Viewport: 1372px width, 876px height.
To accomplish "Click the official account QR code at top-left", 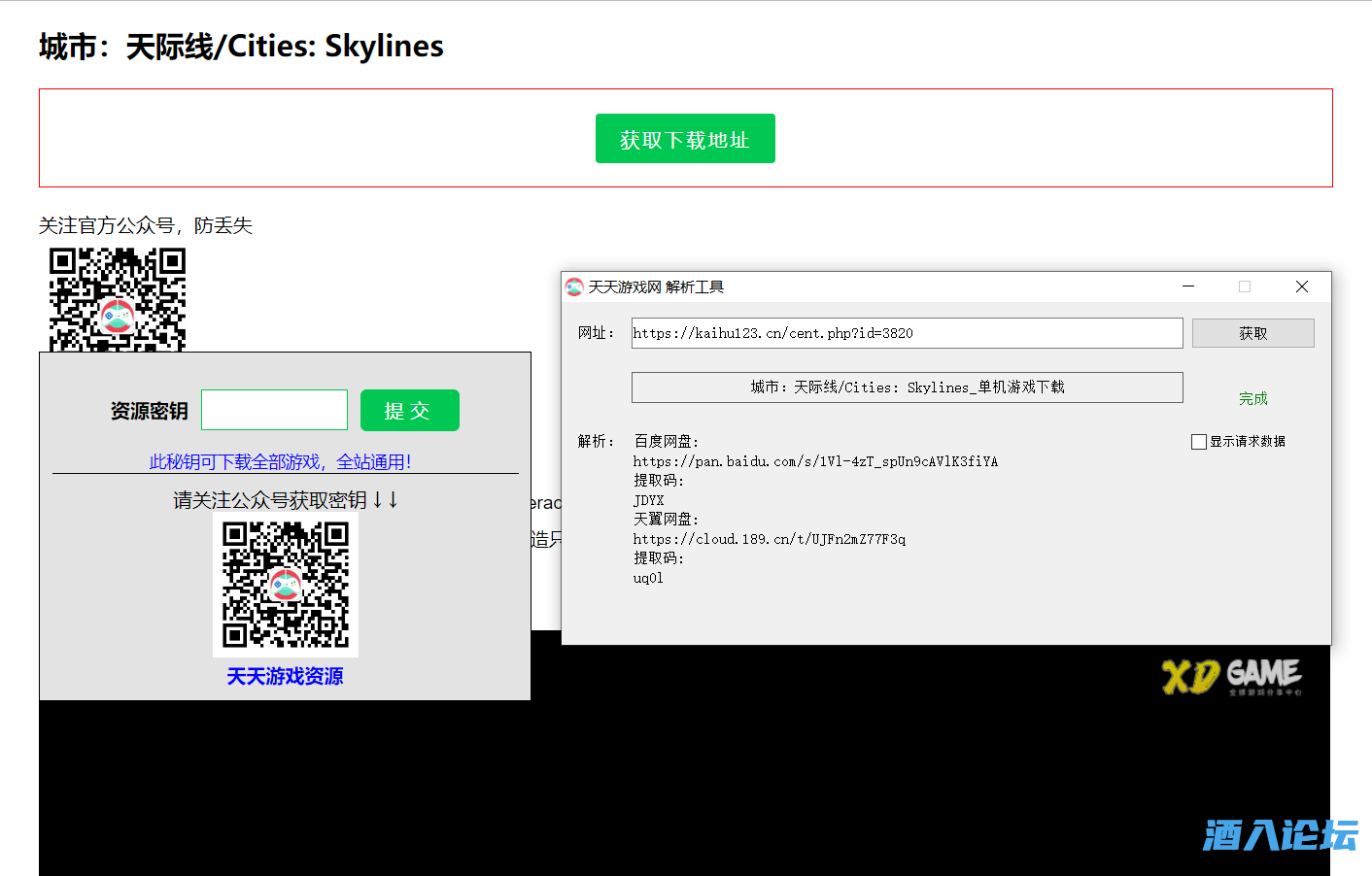I will (118, 299).
